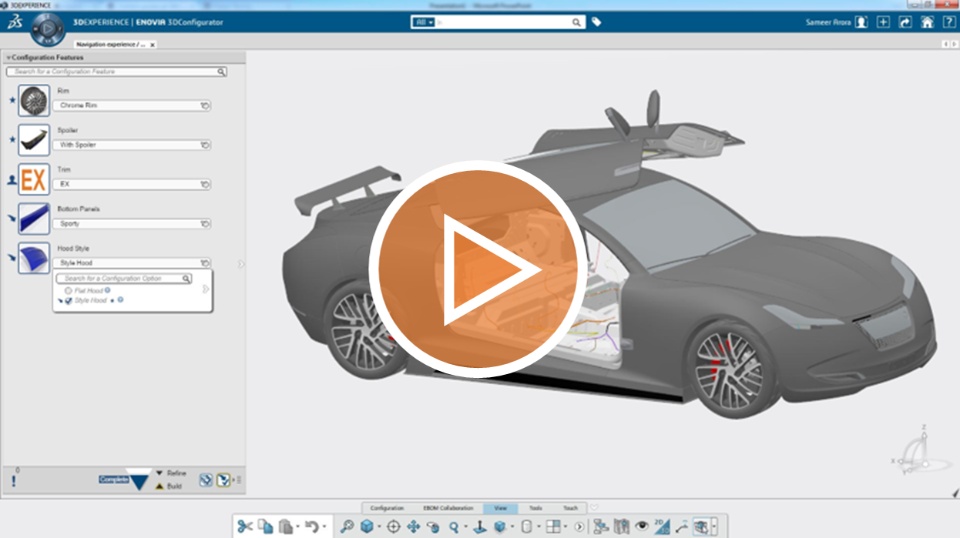This screenshot has height=538, width=960.
Task: Click the Share arrow icon in top bar
Action: (x=905, y=22)
